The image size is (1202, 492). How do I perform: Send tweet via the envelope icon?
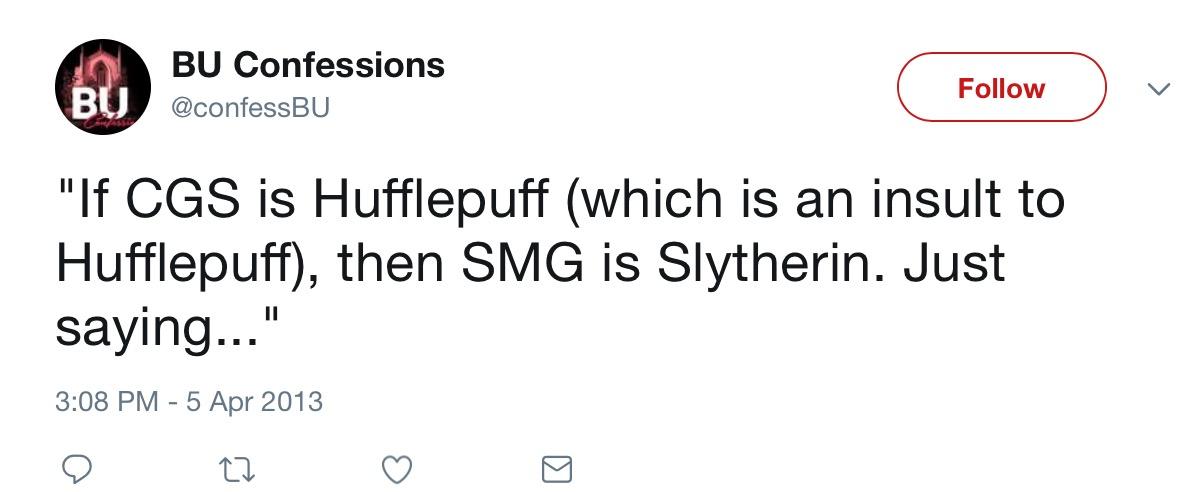click(556, 468)
